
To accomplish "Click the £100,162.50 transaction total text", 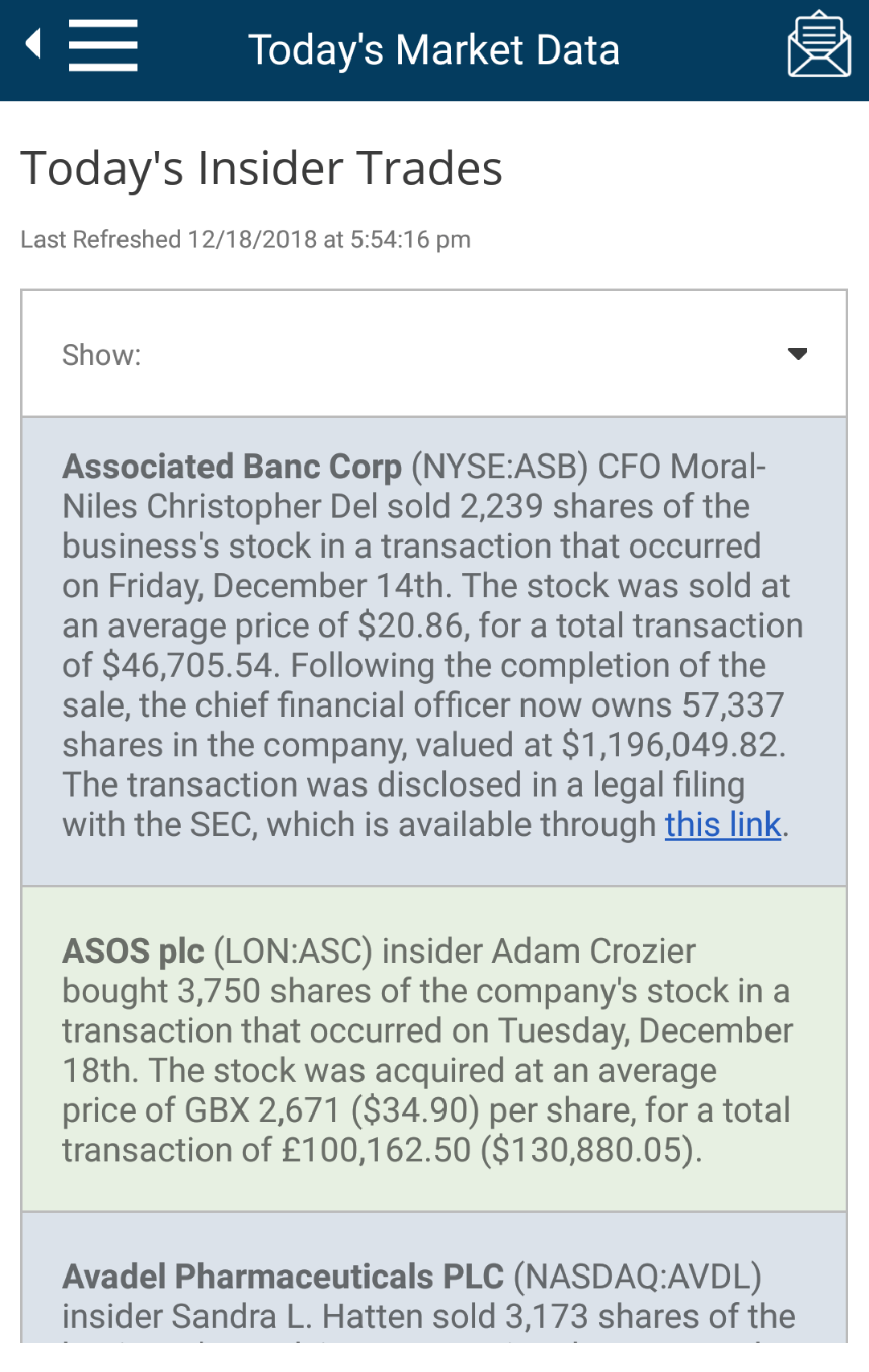I will click(376, 1150).
